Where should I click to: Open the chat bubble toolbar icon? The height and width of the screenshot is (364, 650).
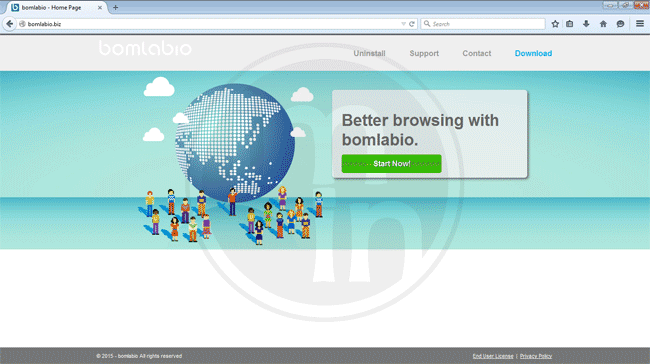tap(620, 24)
